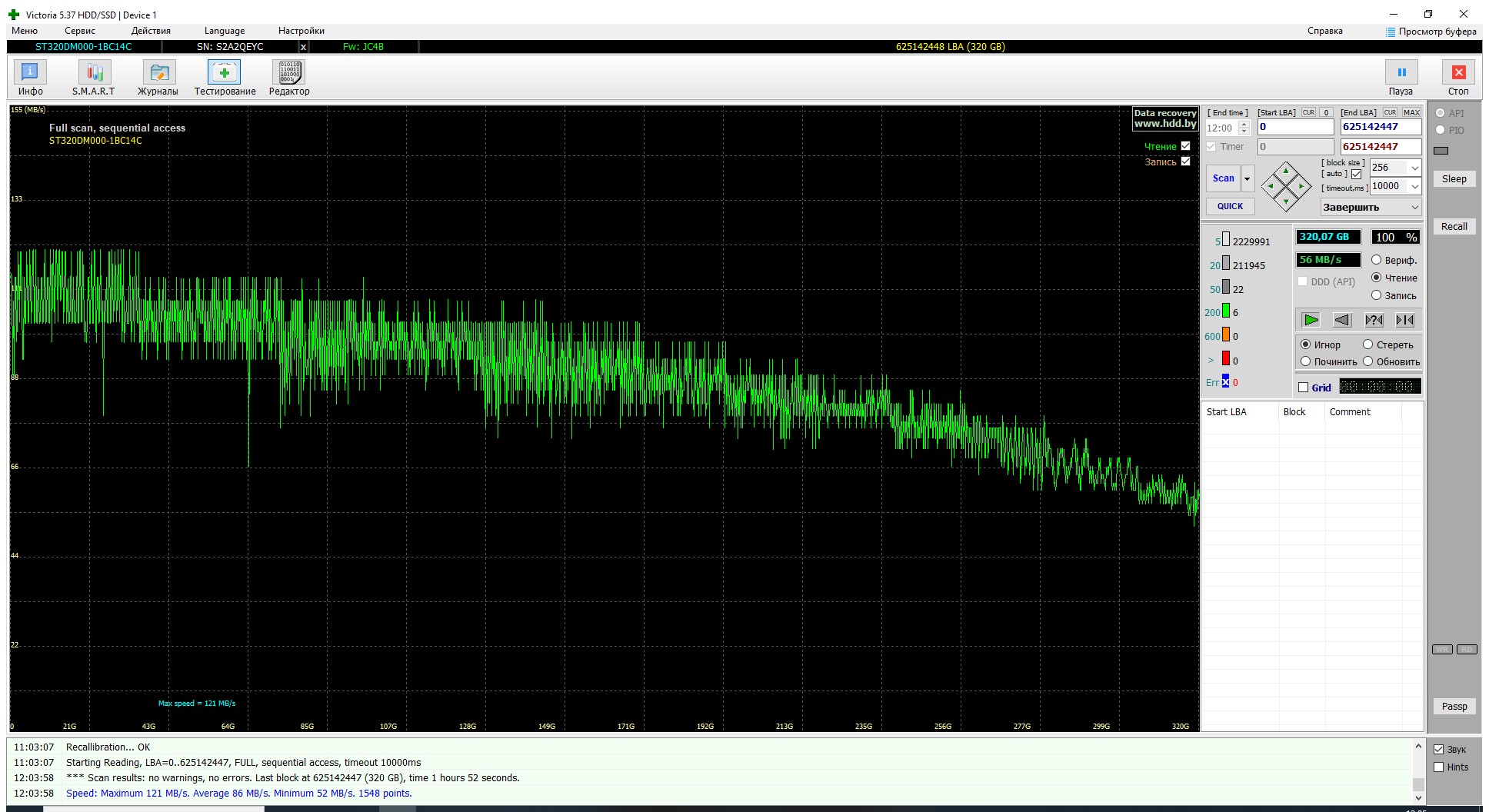1489x812 pixels.
Task: Click the End LBA MAX button
Action: [1411, 112]
